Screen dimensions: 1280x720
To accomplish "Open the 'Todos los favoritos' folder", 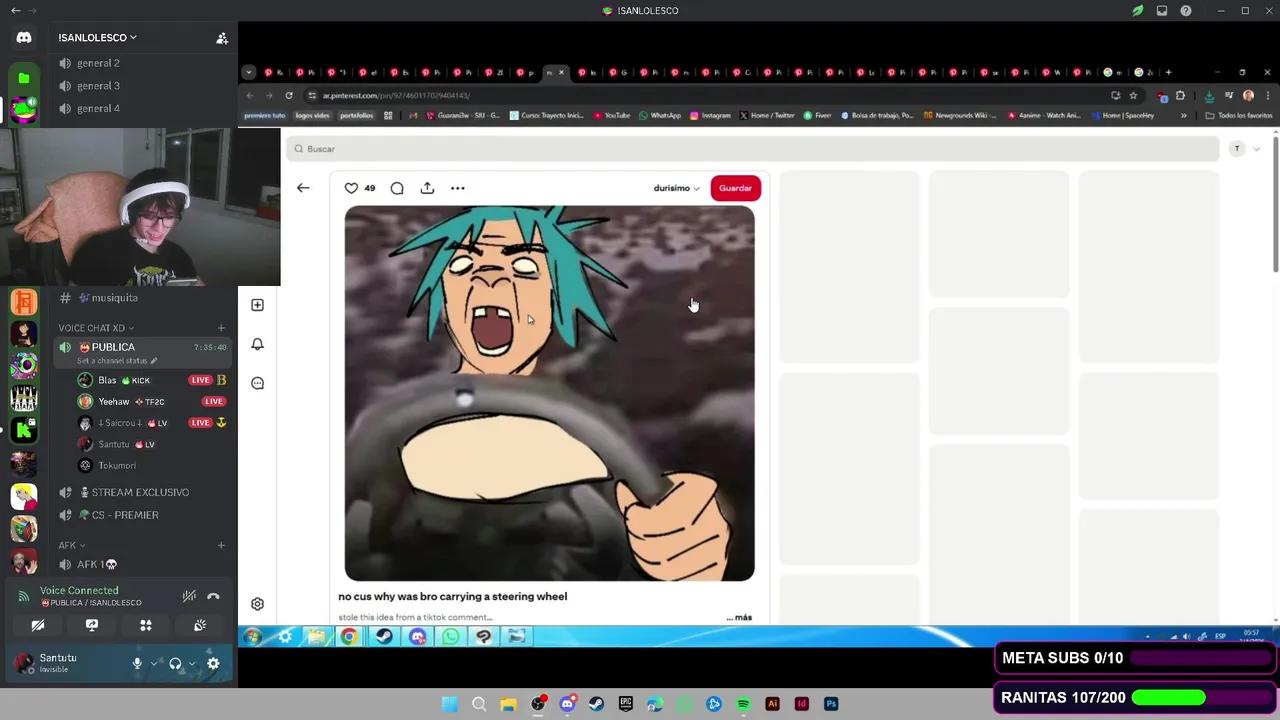I will pyautogui.click(x=1239, y=115).
